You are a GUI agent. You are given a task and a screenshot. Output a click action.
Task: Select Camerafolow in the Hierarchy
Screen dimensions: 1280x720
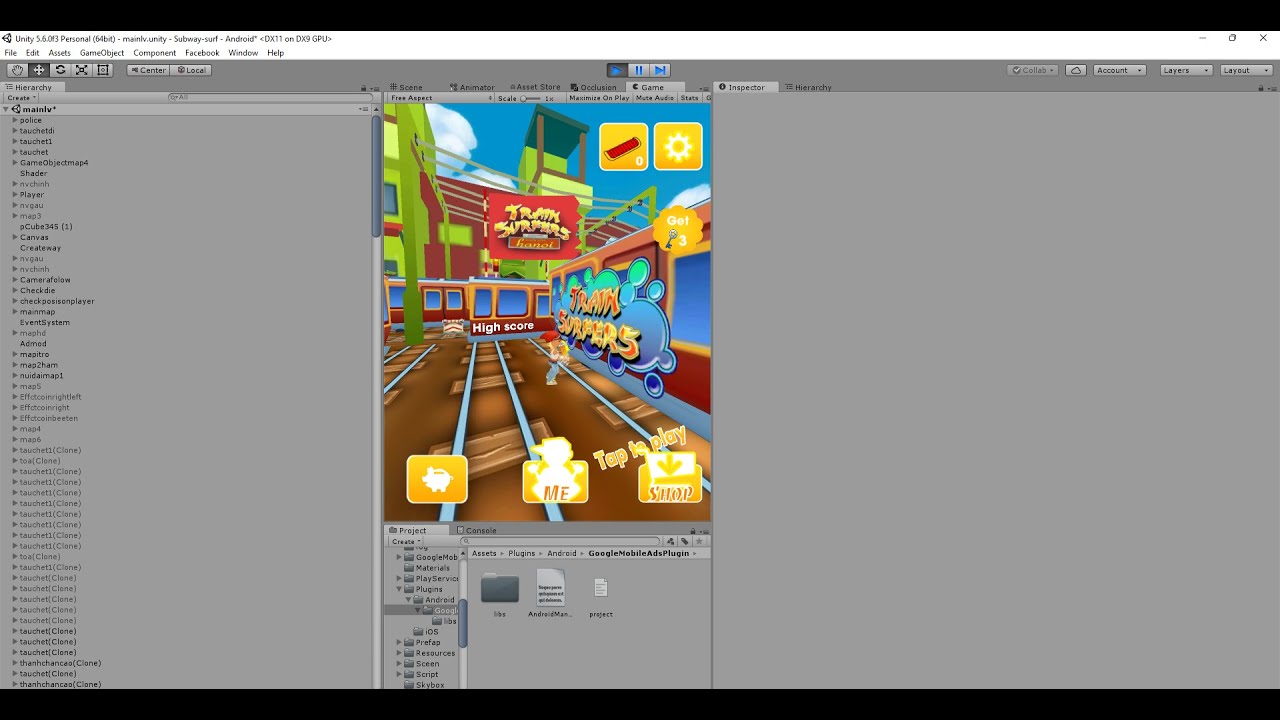[x=45, y=280]
